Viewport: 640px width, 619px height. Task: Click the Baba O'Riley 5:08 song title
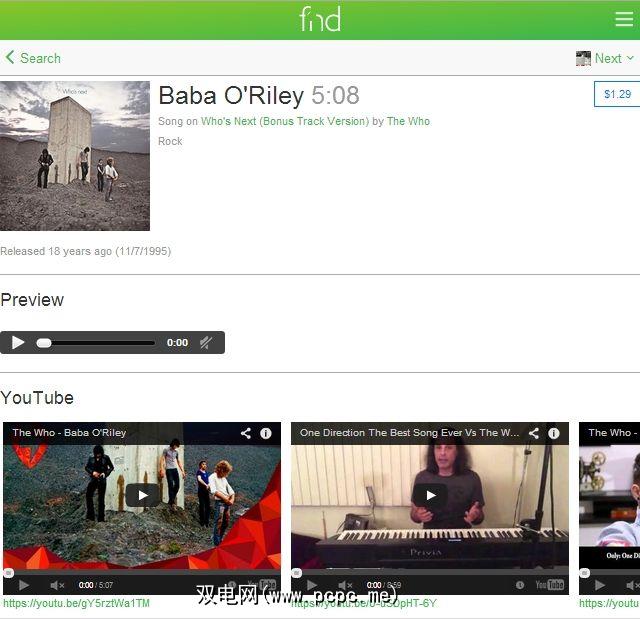click(259, 95)
